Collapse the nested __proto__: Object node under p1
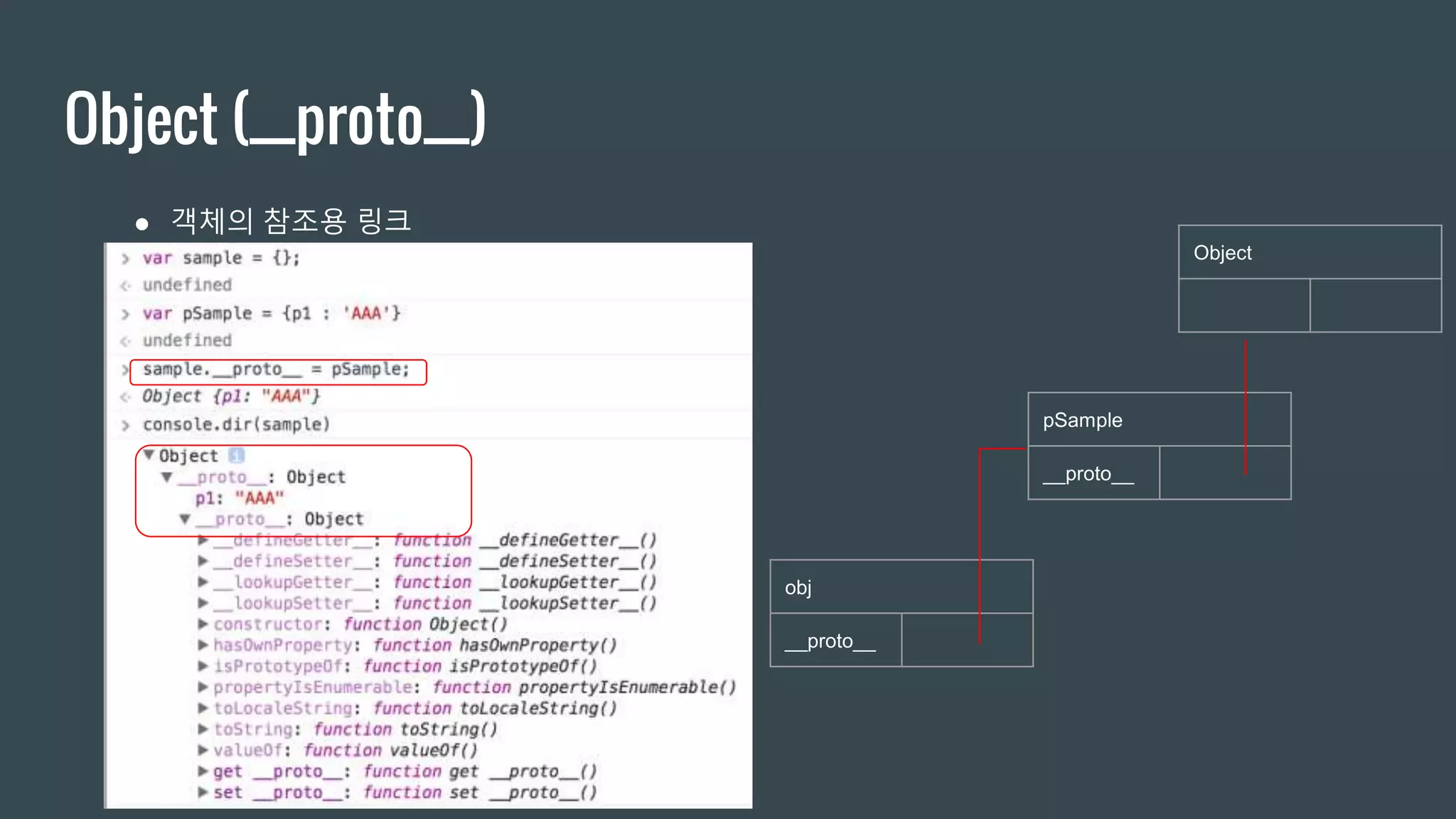 tap(185, 519)
